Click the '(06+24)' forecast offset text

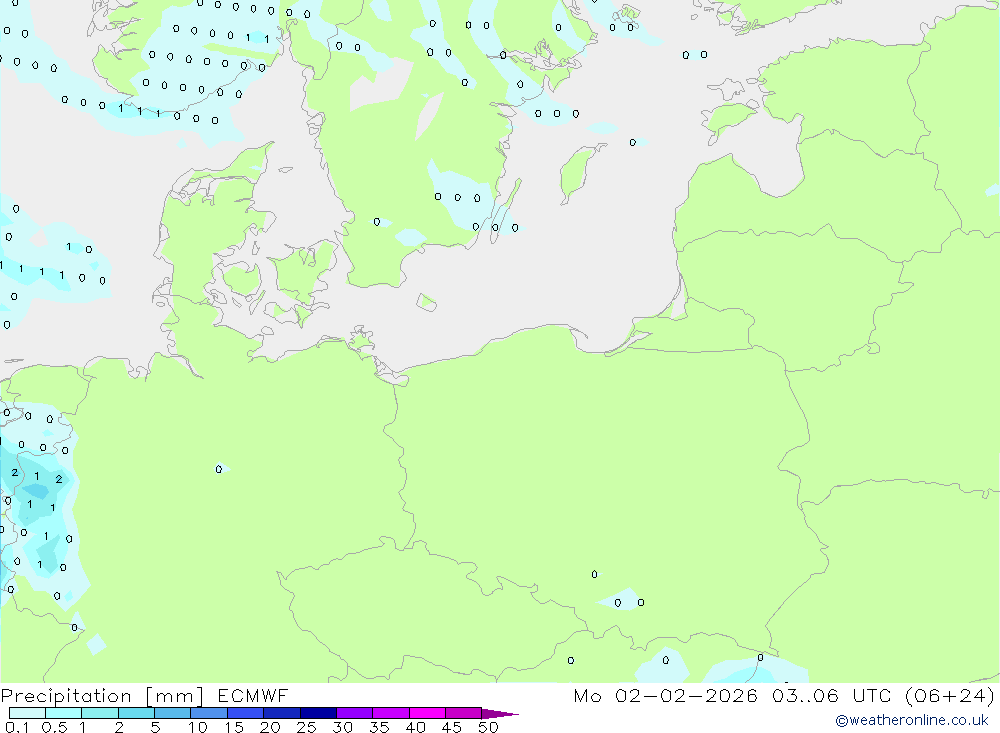[950, 695]
